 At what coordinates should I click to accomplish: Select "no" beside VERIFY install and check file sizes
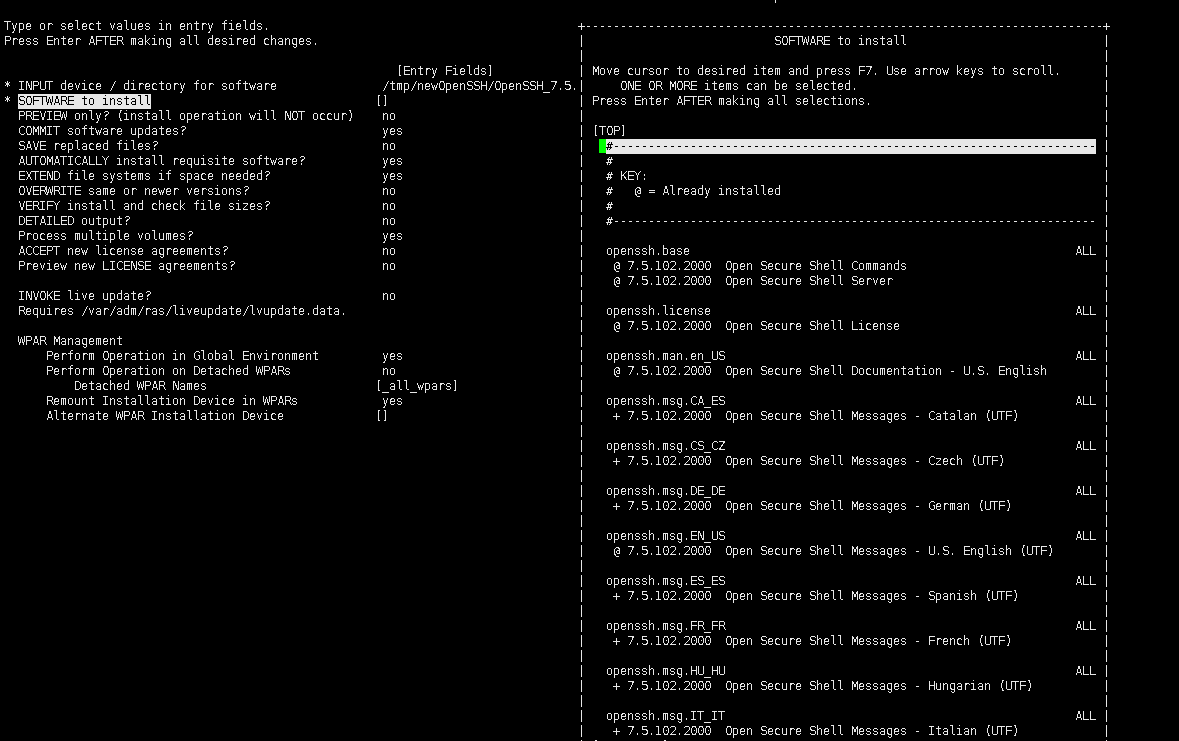tap(389, 206)
